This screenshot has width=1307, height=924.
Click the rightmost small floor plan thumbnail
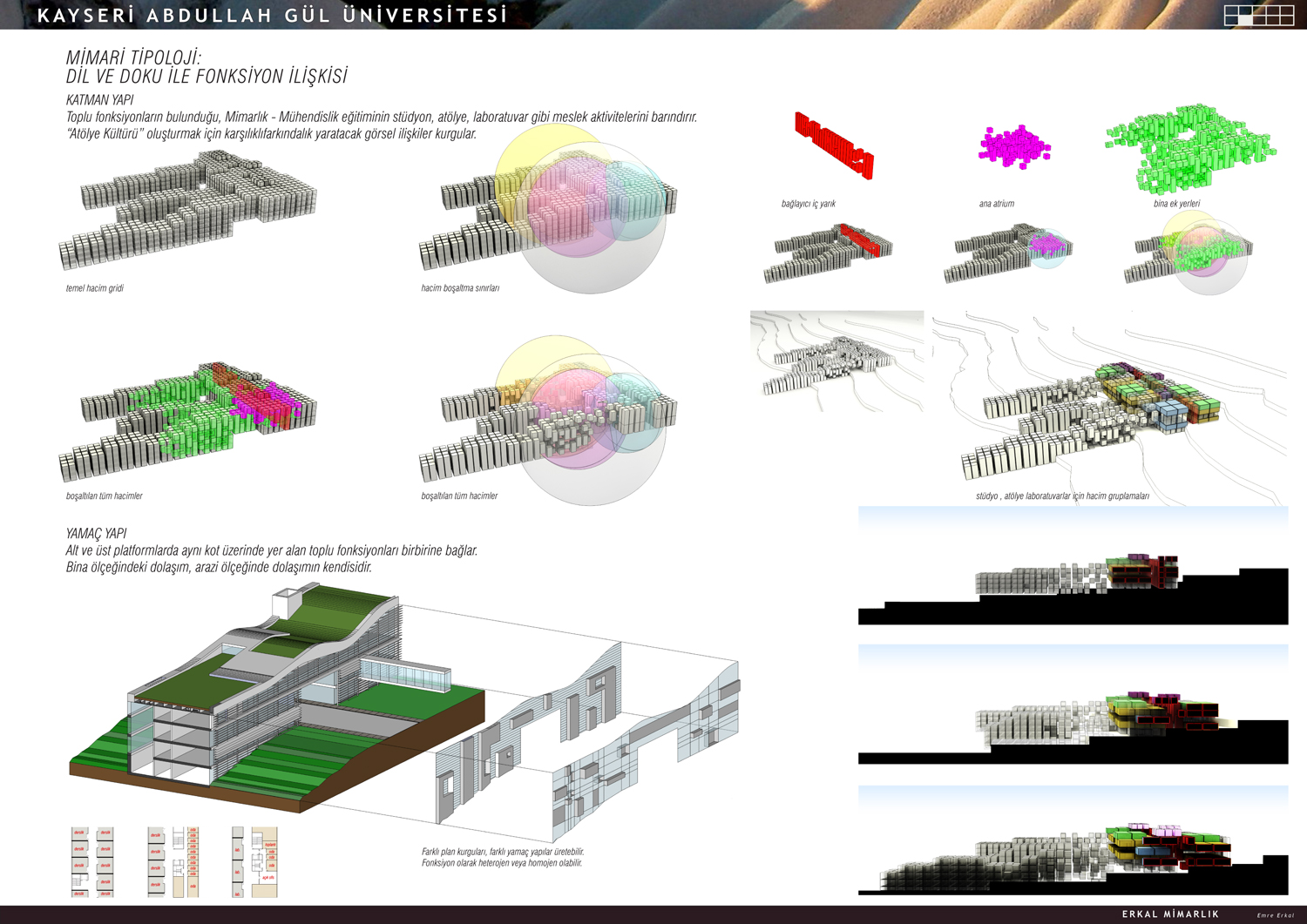254,861
